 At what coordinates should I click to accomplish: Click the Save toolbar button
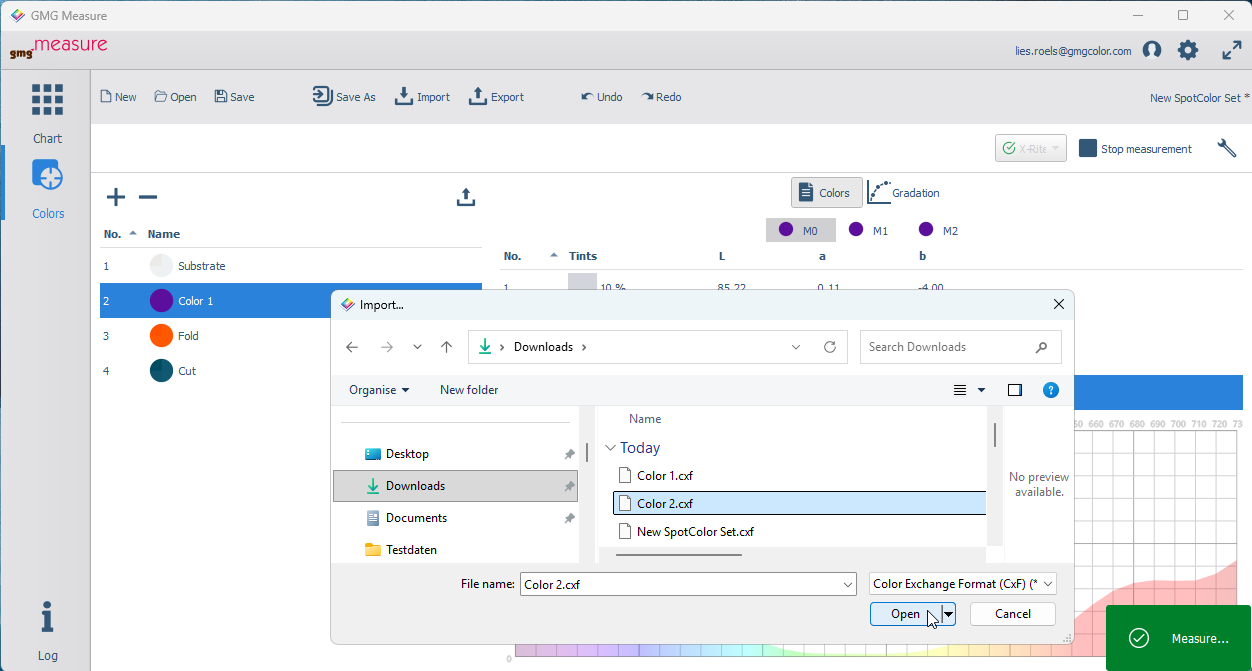[235, 97]
